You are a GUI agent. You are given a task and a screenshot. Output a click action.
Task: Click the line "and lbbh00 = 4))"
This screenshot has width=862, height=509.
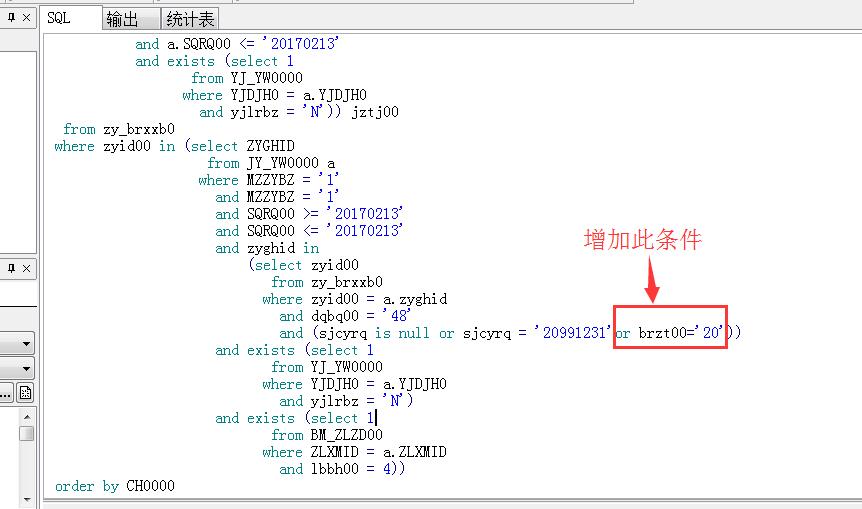[x=342, y=469]
